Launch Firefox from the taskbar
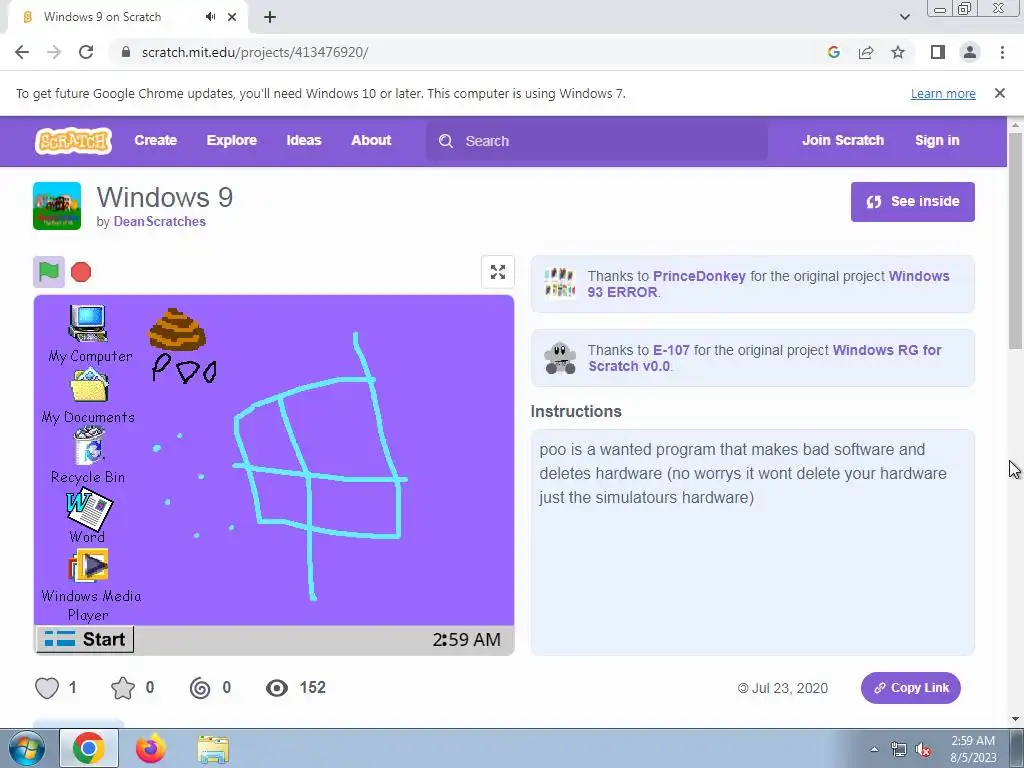The width and height of the screenshot is (1024, 768). click(151, 749)
